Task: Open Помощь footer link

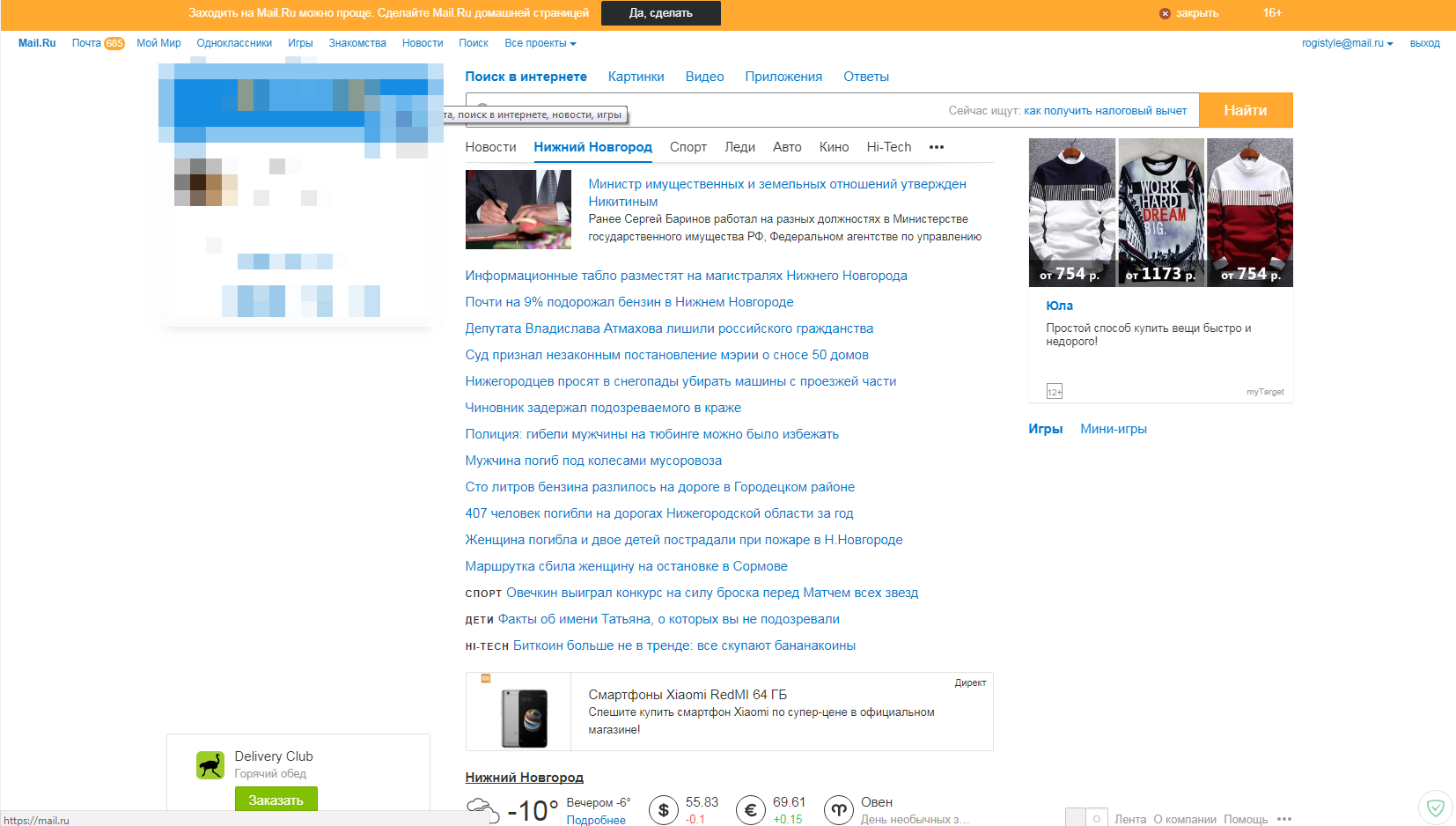Action: point(1246,819)
